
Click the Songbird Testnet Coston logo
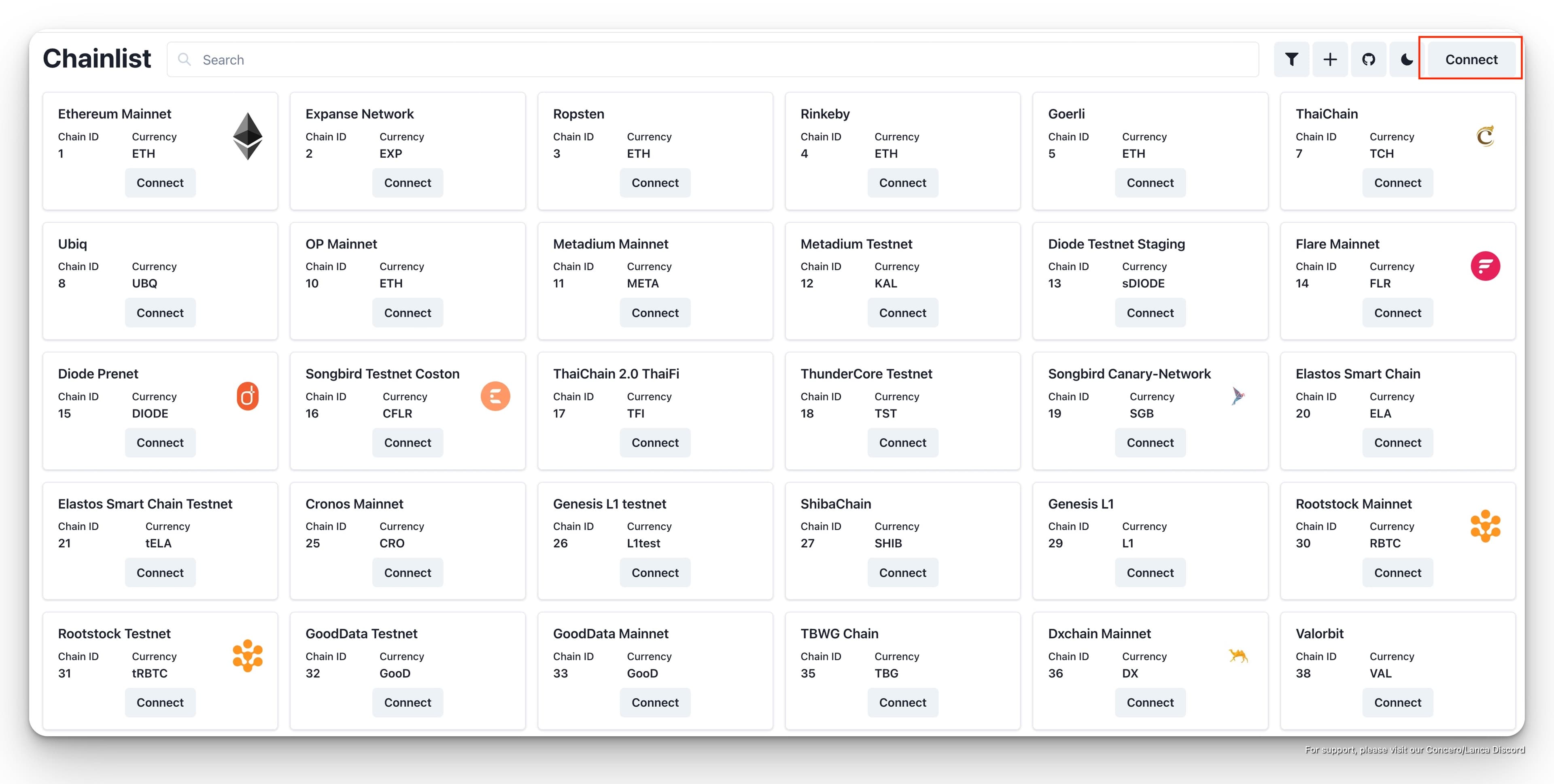[495, 396]
